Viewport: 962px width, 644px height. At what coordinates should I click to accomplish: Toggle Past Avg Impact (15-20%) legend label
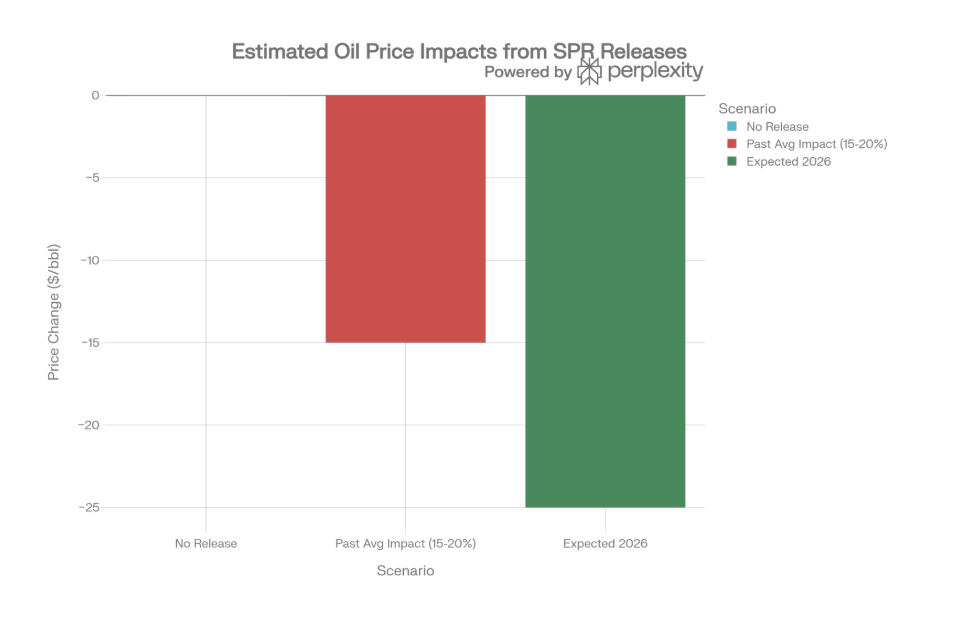click(816, 144)
